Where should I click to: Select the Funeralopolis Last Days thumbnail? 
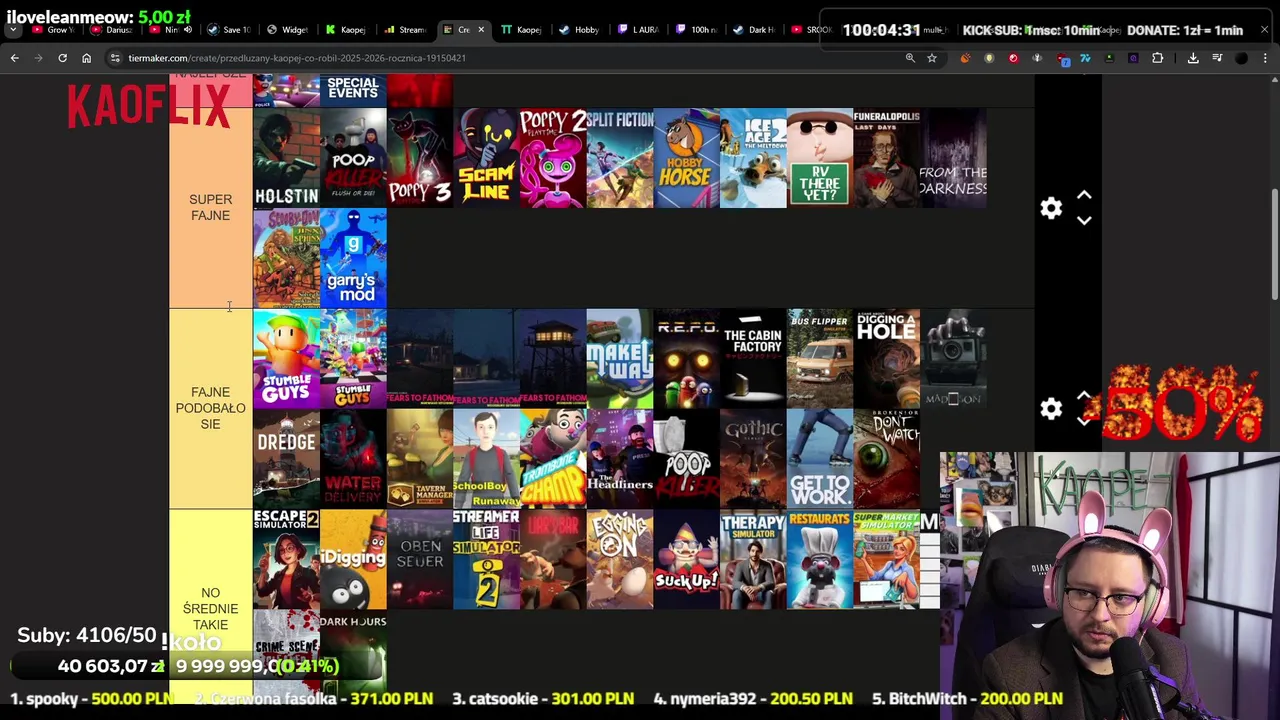click(x=887, y=158)
